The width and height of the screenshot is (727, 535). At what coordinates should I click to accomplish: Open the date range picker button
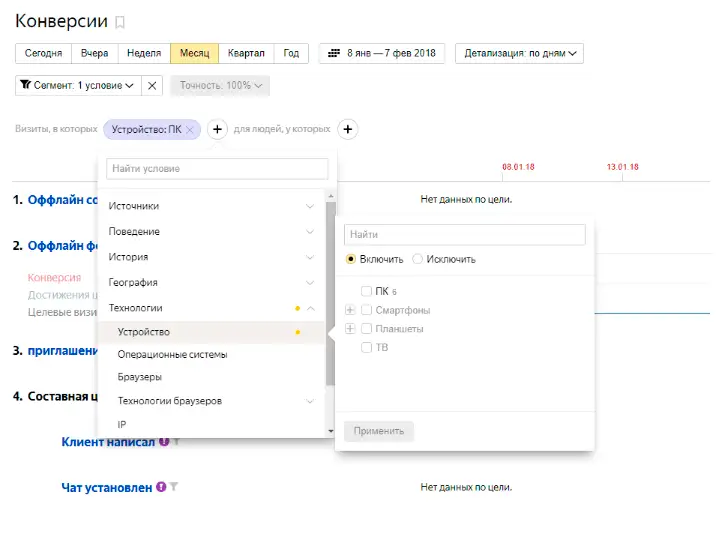pos(383,54)
